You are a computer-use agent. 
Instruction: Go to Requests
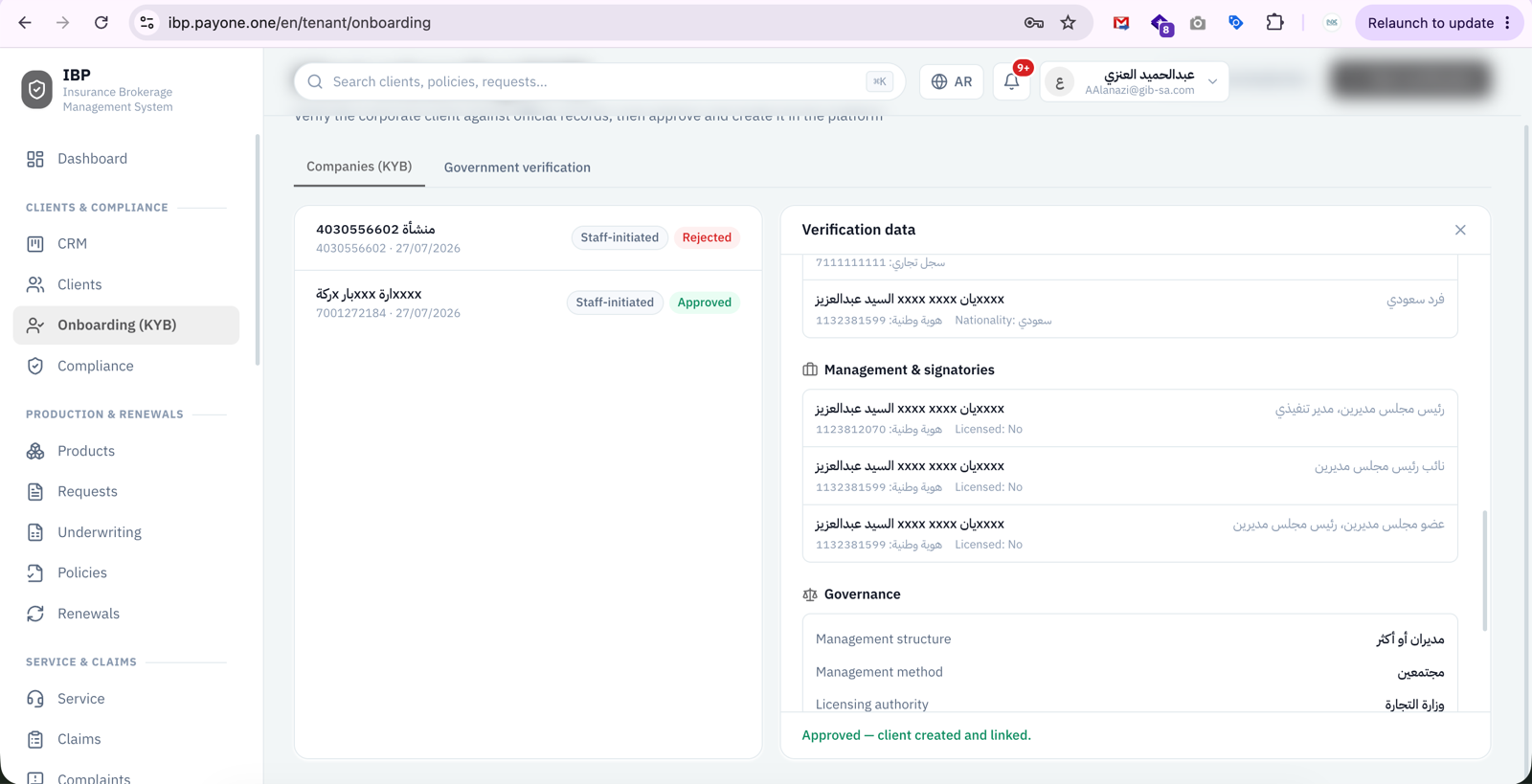126,491
